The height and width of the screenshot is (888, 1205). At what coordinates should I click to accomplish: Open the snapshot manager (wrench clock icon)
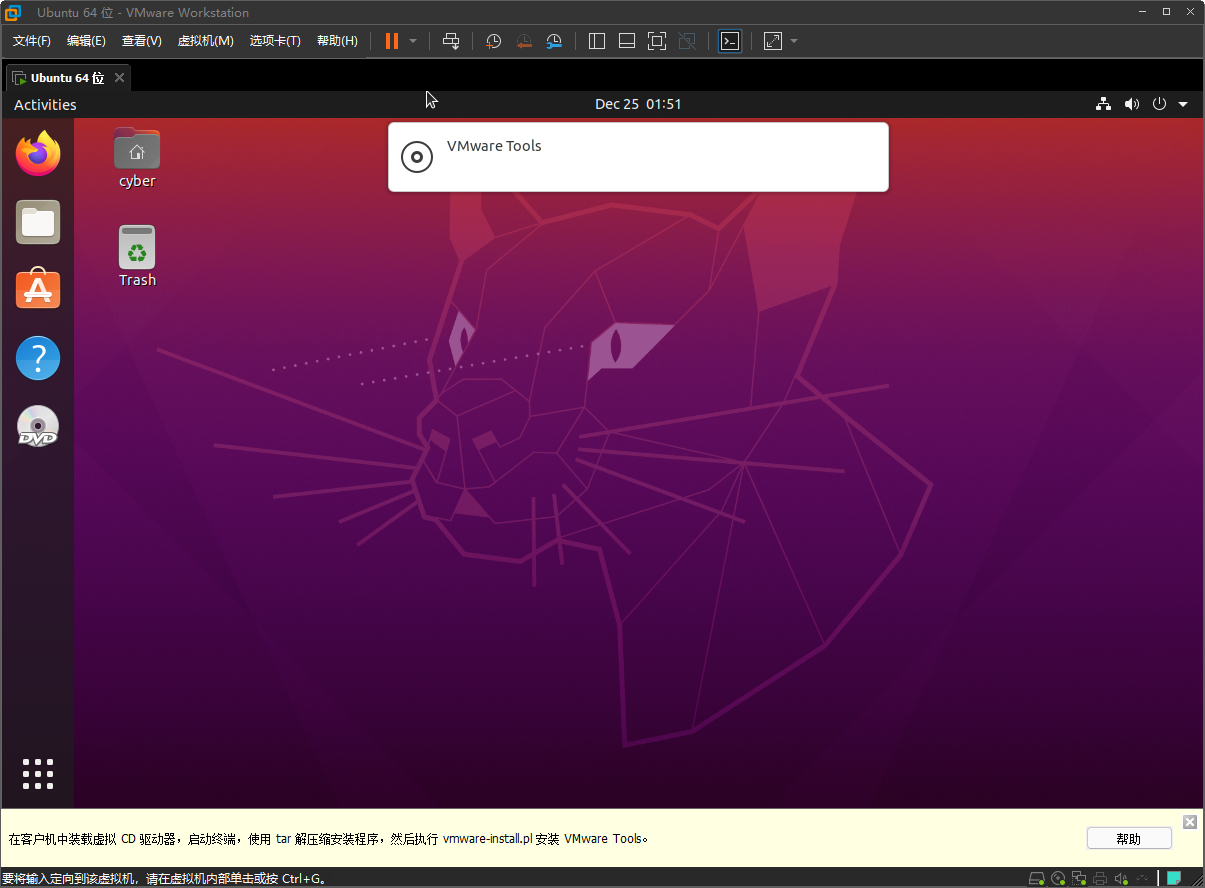click(x=554, y=41)
